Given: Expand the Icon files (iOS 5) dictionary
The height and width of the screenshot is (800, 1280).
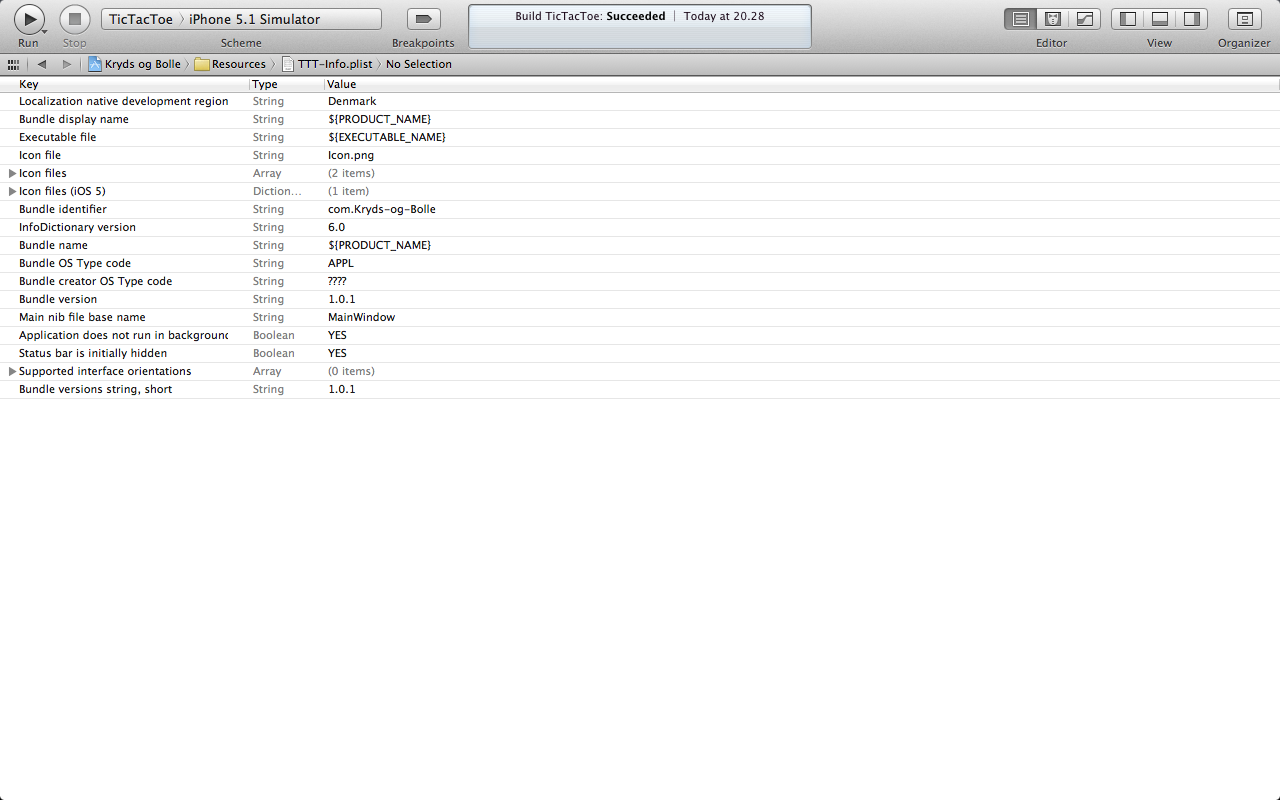Looking at the screenshot, I should 12,192.
